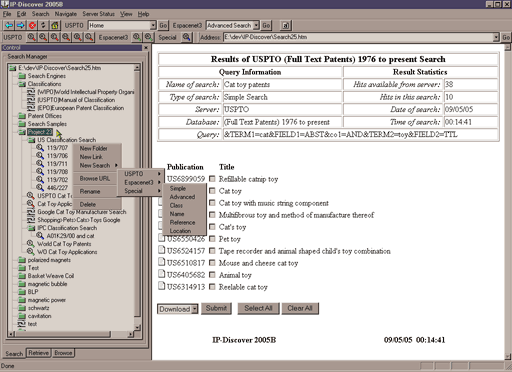The image size is (512, 372).
Task: Open the US6899059 publication link
Action: pos(186,179)
